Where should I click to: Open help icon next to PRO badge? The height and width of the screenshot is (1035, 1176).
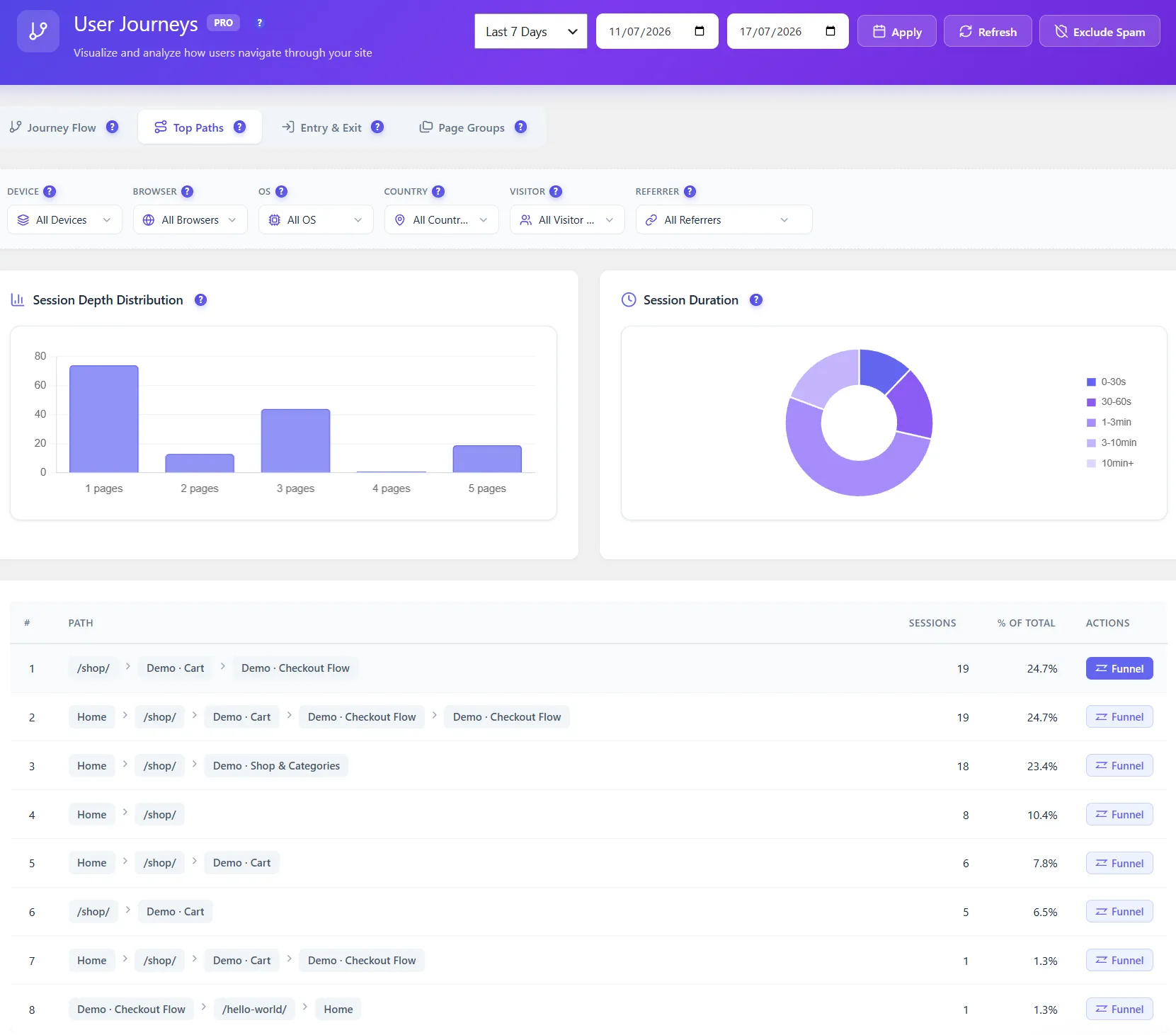pos(260,23)
